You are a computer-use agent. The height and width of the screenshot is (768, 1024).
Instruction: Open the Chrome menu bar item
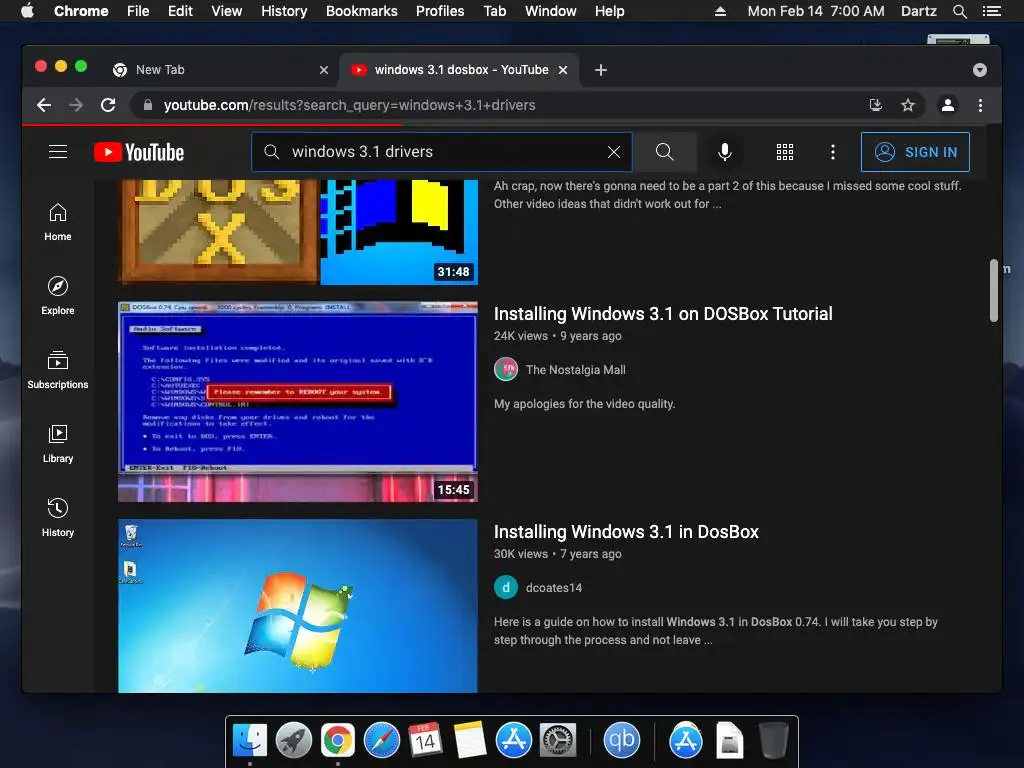coord(81,11)
